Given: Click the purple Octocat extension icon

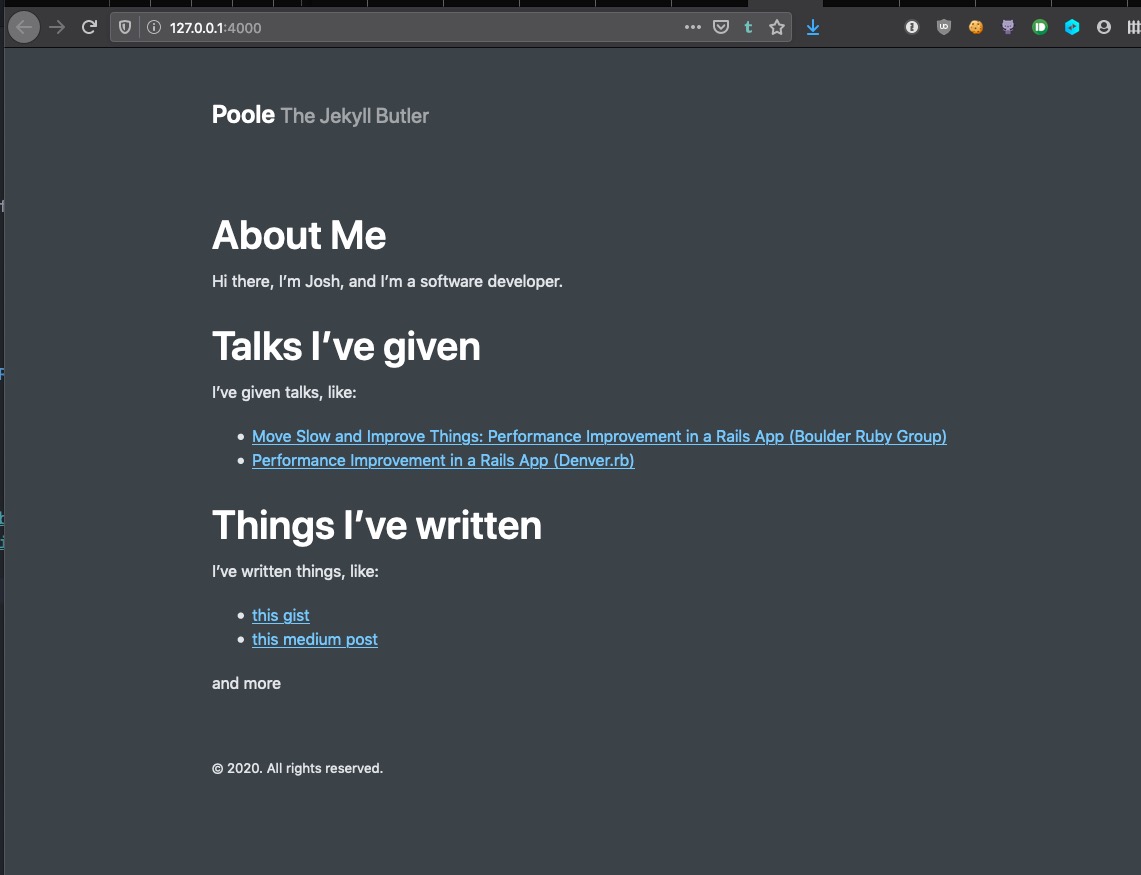Looking at the screenshot, I should coord(1008,28).
